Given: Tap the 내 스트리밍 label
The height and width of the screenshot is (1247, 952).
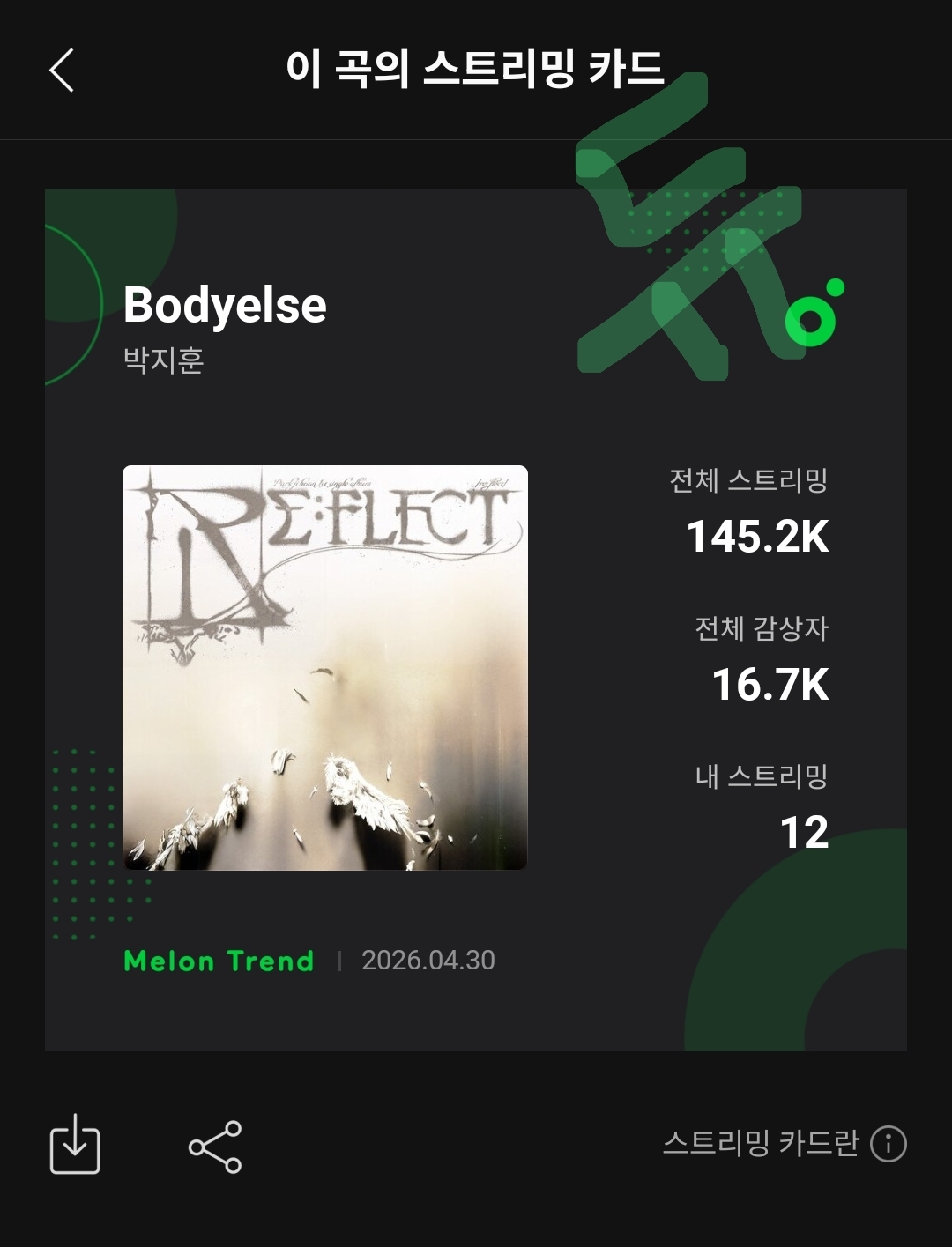Looking at the screenshot, I should [x=762, y=776].
